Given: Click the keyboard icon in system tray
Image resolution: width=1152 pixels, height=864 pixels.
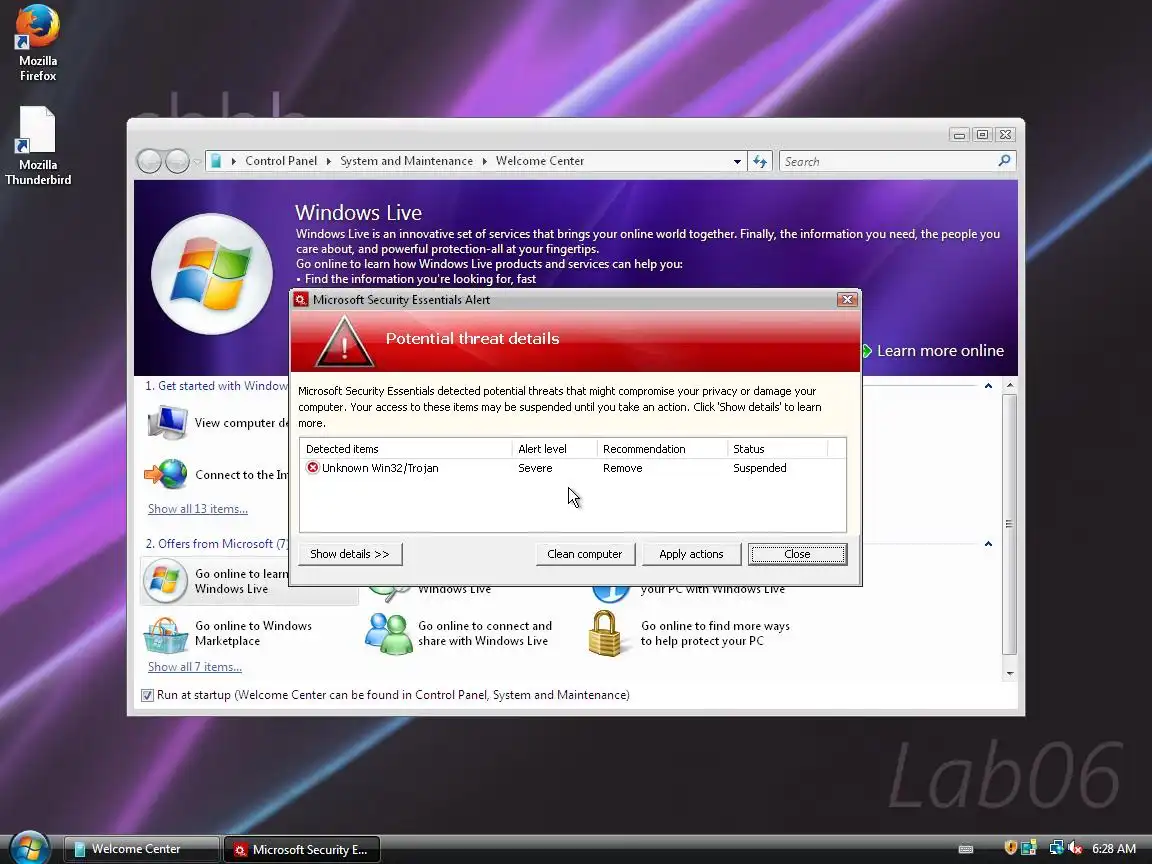Looking at the screenshot, I should (x=965, y=849).
